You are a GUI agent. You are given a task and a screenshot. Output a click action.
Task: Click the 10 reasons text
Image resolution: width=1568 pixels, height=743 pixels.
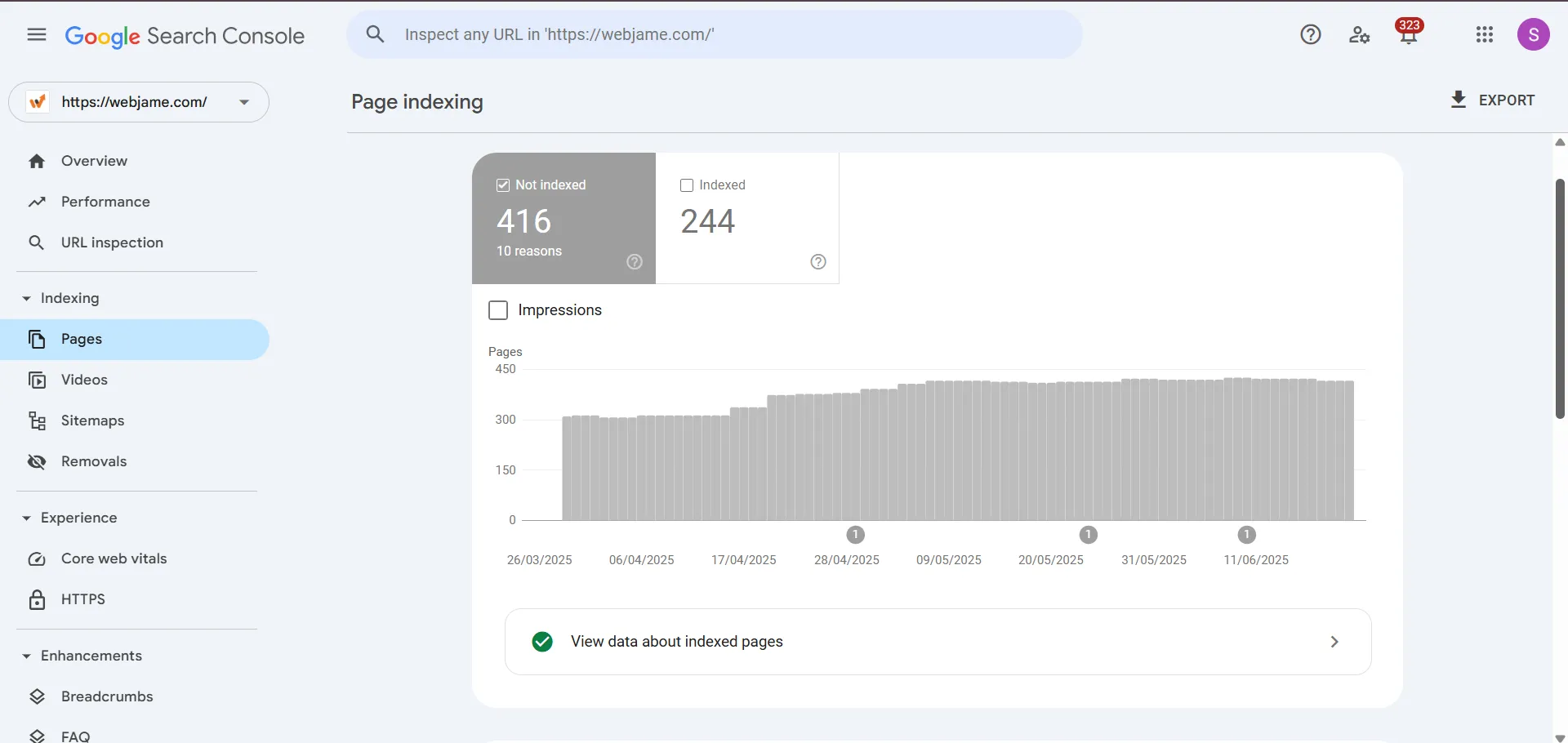point(529,251)
